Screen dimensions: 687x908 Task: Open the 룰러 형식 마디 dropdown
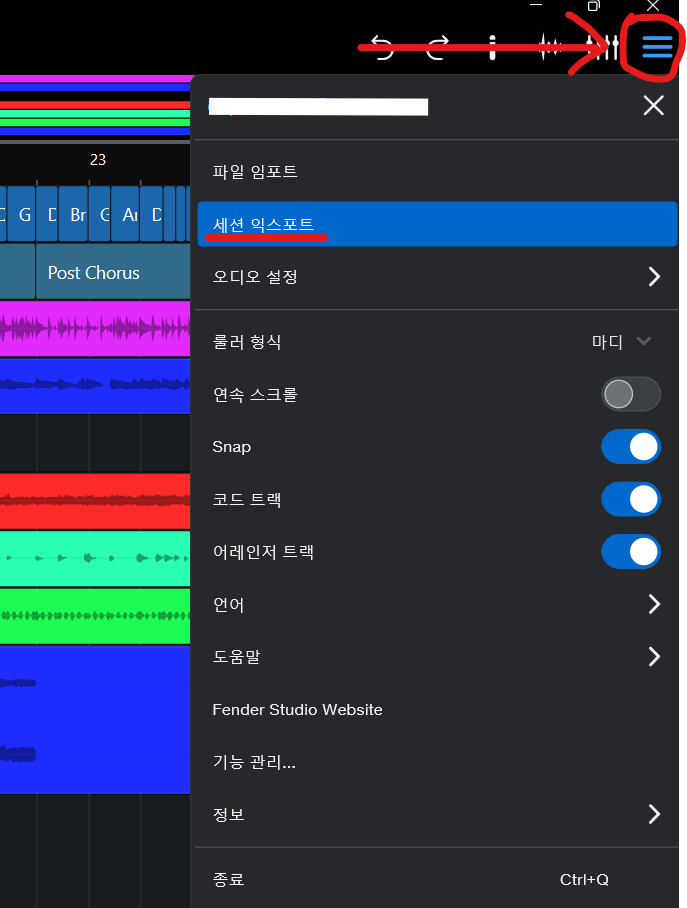coord(622,342)
